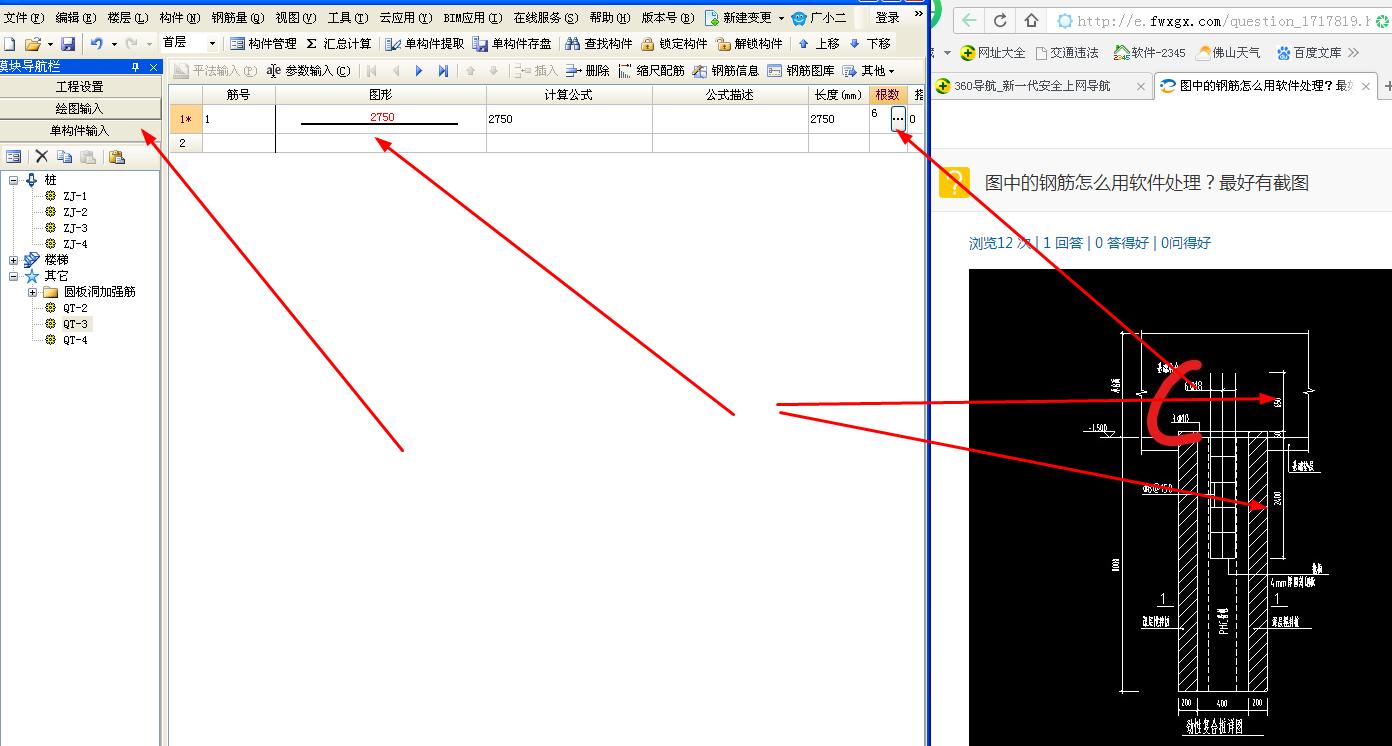Go to the browser home page
The image size is (1392, 746).
coord(1031,20)
